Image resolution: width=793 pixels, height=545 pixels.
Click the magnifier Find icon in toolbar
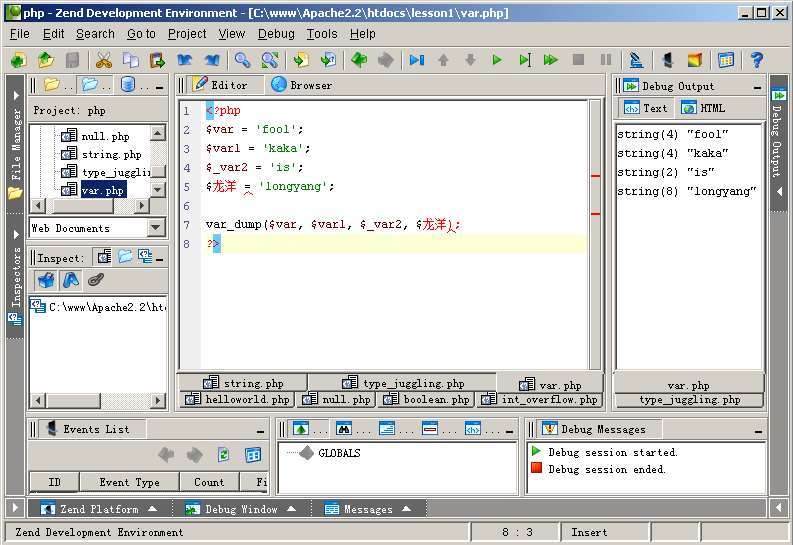[242, 60]
